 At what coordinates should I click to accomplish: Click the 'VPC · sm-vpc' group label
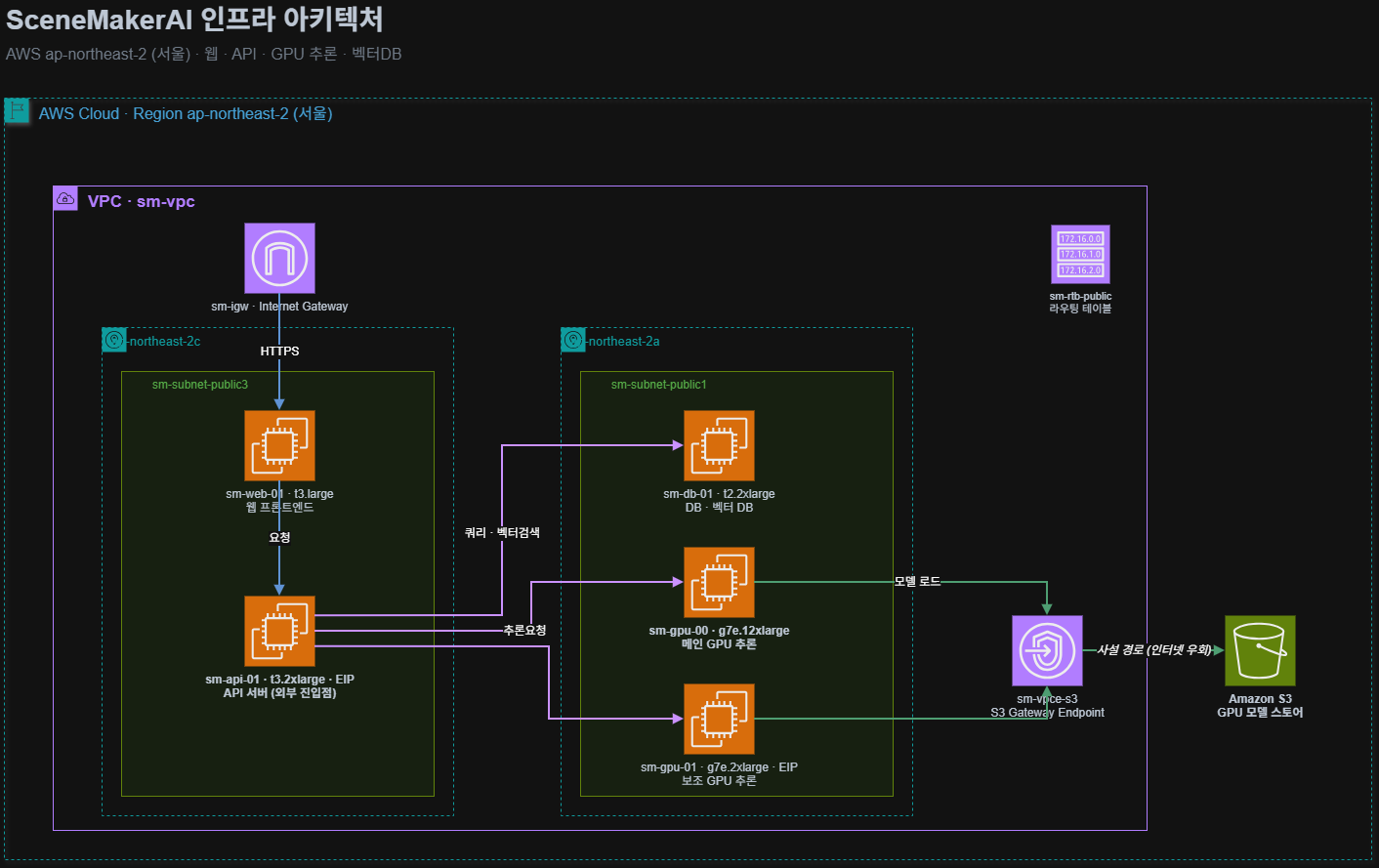point(142,201)
